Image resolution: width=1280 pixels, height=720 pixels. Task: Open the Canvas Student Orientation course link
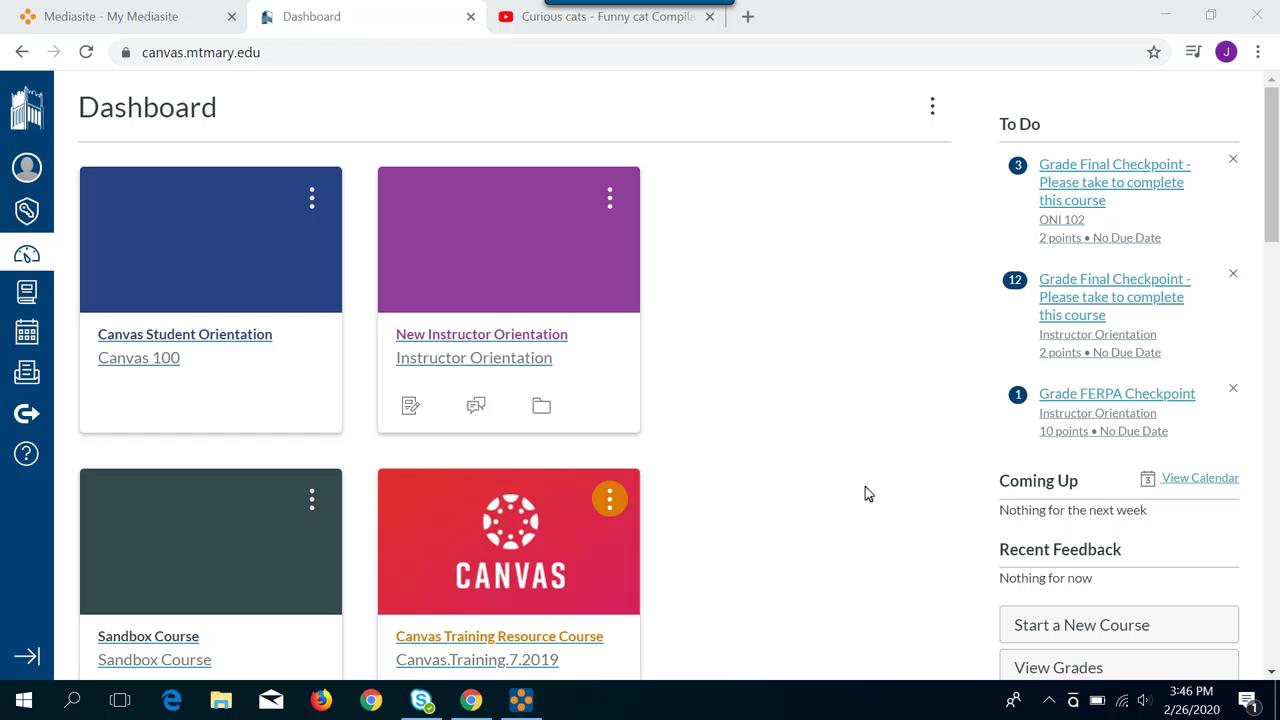[x=184, y=334]
